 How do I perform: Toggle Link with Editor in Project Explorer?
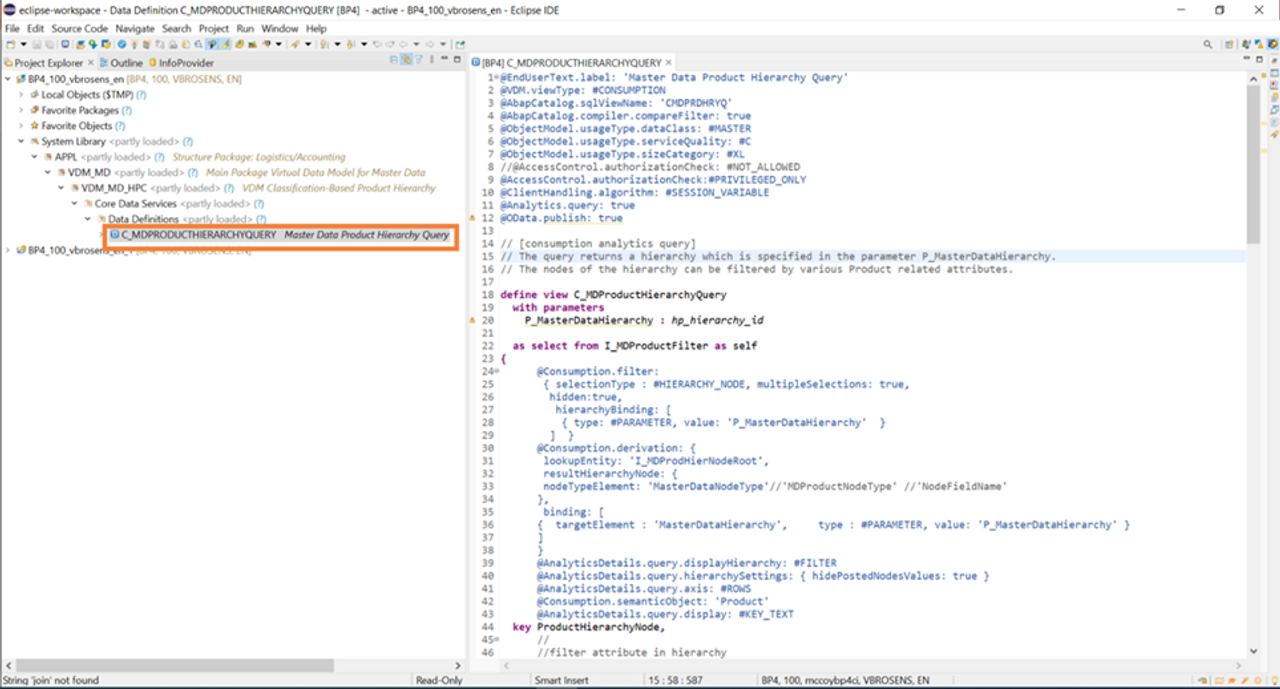click(x=406, y=61)
